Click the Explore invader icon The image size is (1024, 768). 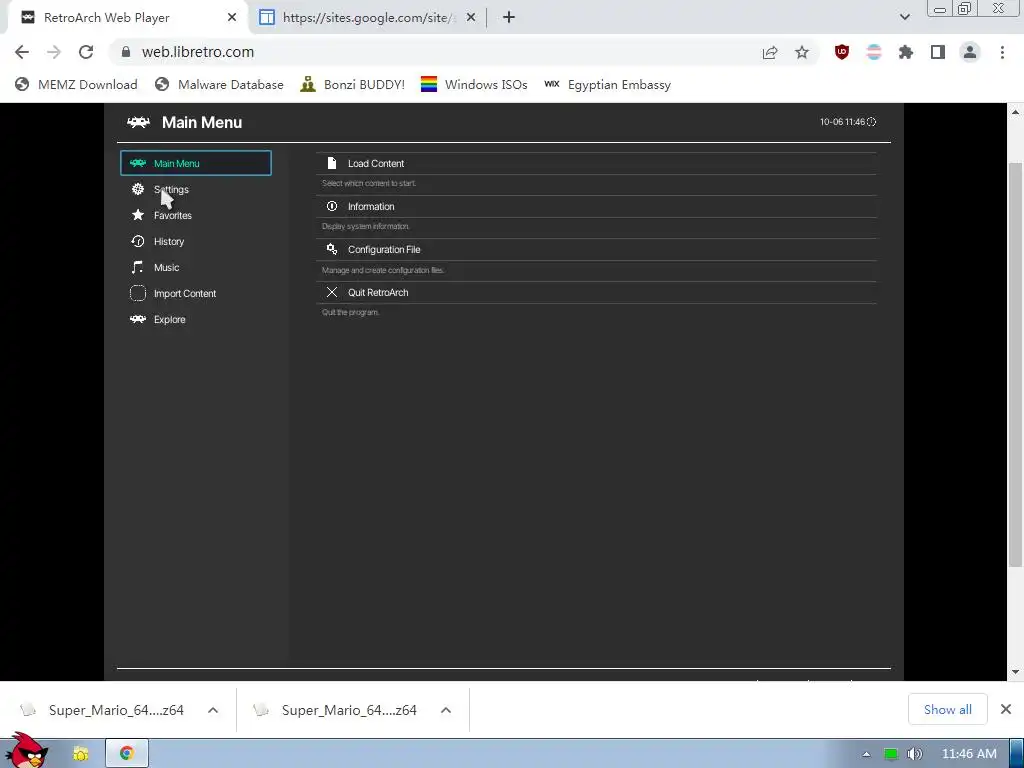pos(138,319)
